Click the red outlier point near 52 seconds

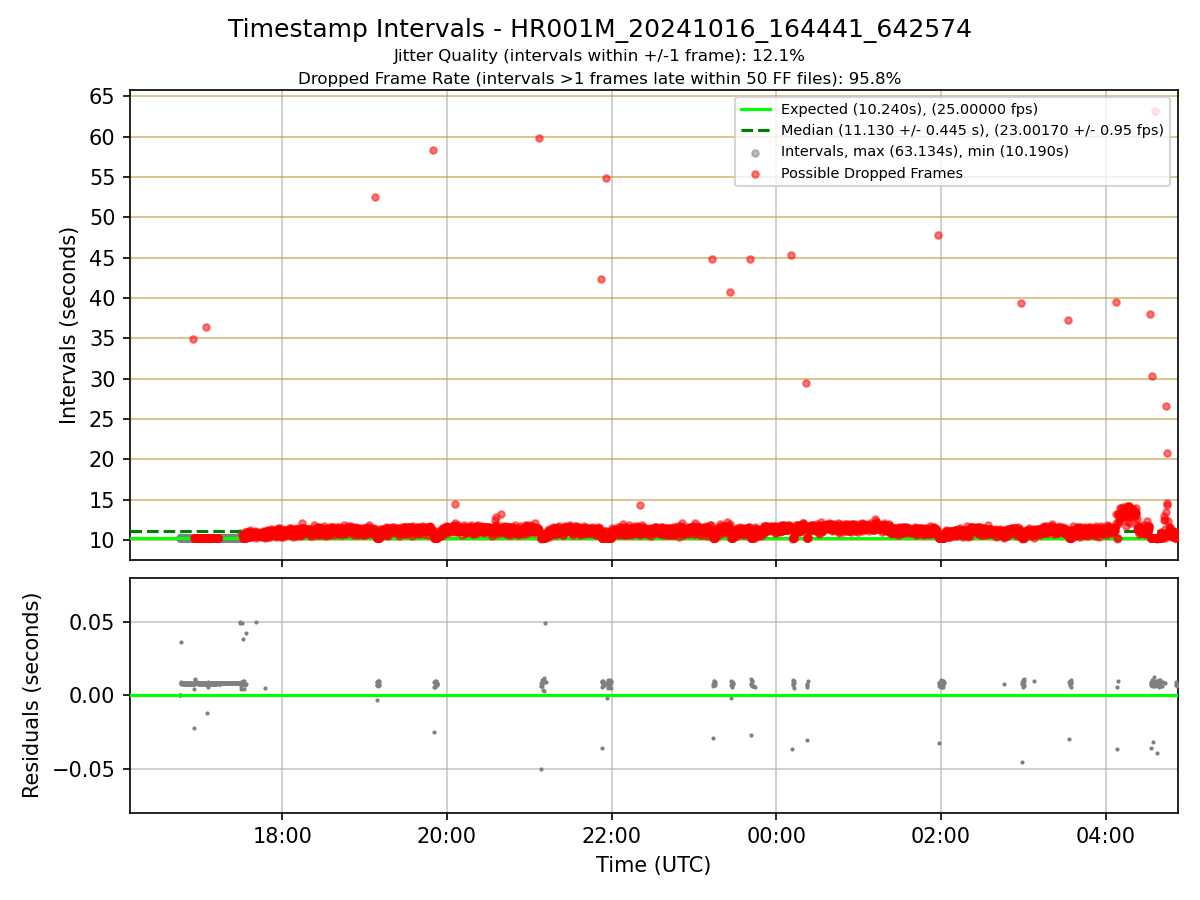pos(375,197)
